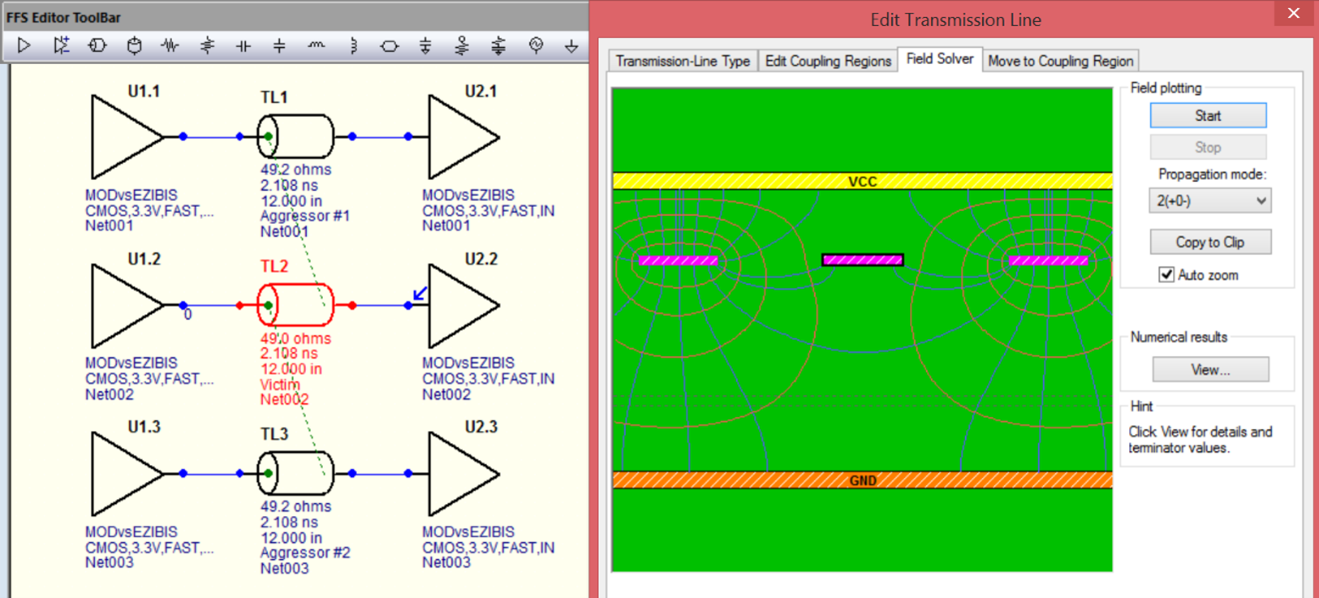Select the ground via tool
Image resolution: width=1319 pixels, height=598 pixels.
(571, 45)
